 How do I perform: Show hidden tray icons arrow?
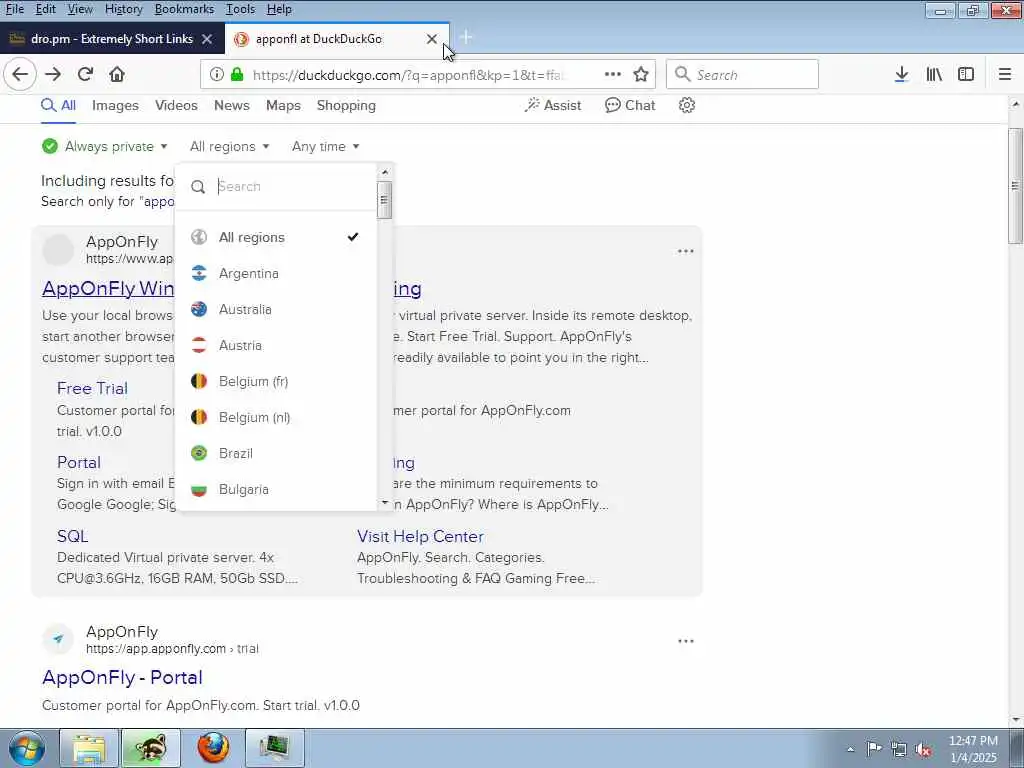[x=850, y=750]
